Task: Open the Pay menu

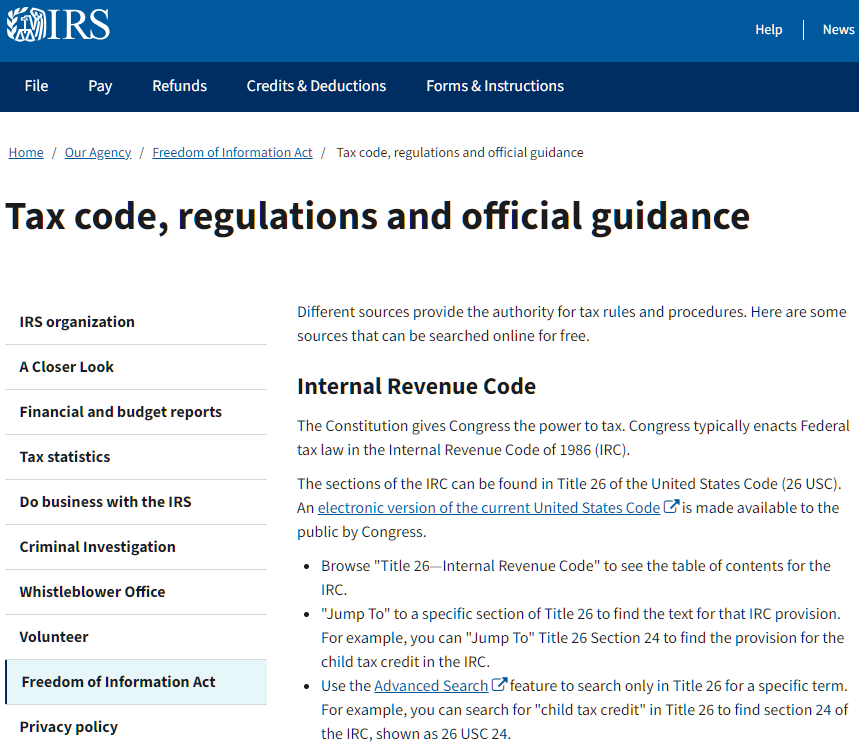Action: point(100,86)
